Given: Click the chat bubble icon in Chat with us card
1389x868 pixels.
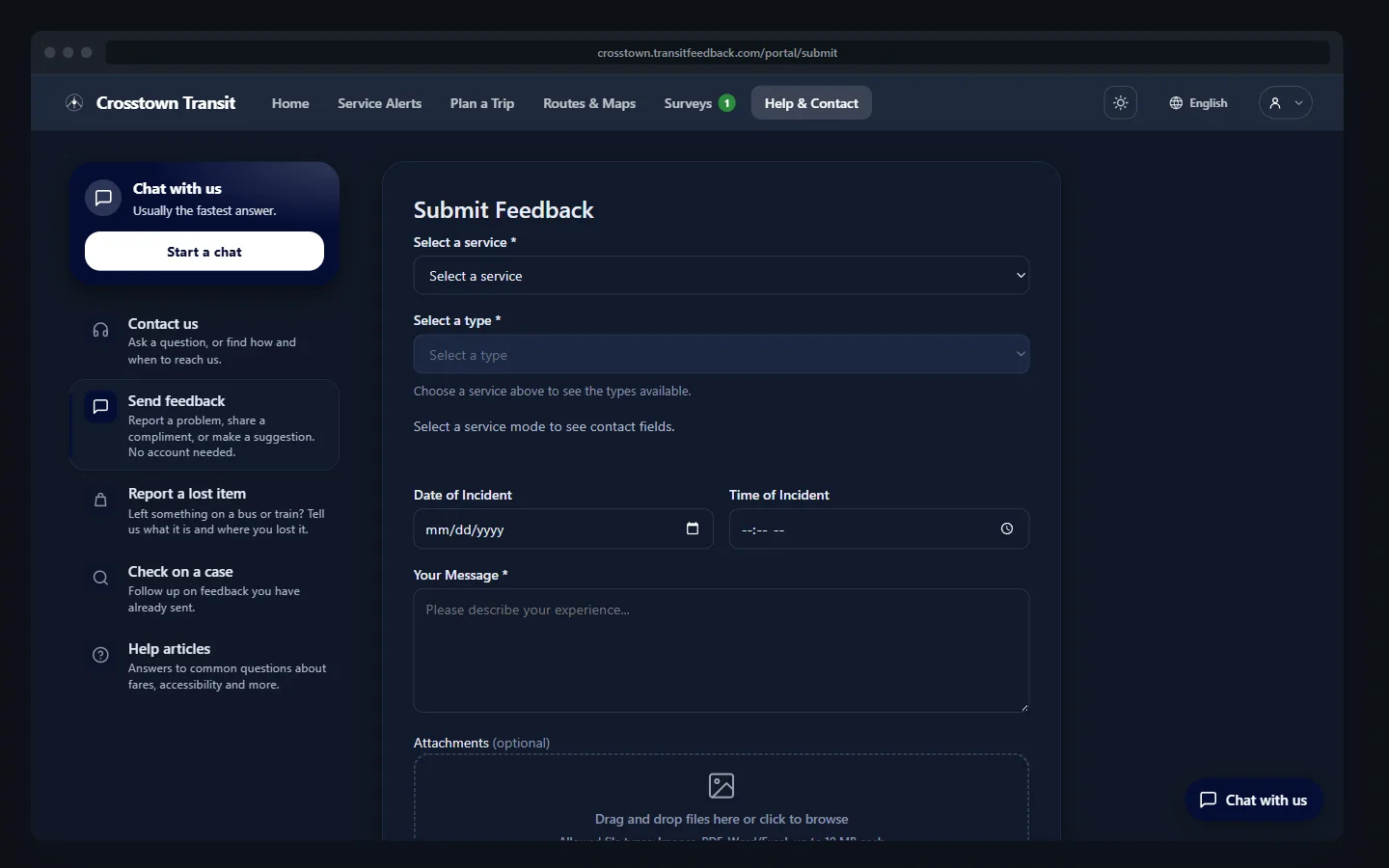Looking at the screenshot, I should pyautogui.click(x=103, y=198).
